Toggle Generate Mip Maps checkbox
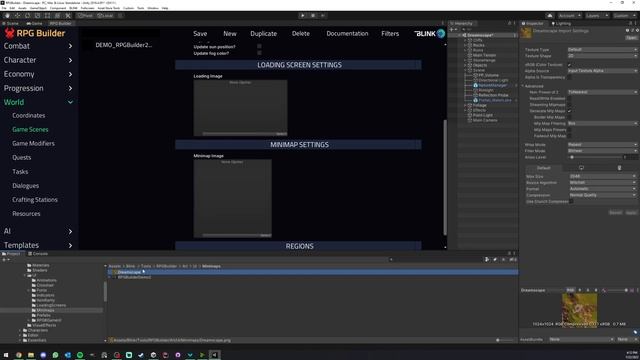 click(569, 111)
